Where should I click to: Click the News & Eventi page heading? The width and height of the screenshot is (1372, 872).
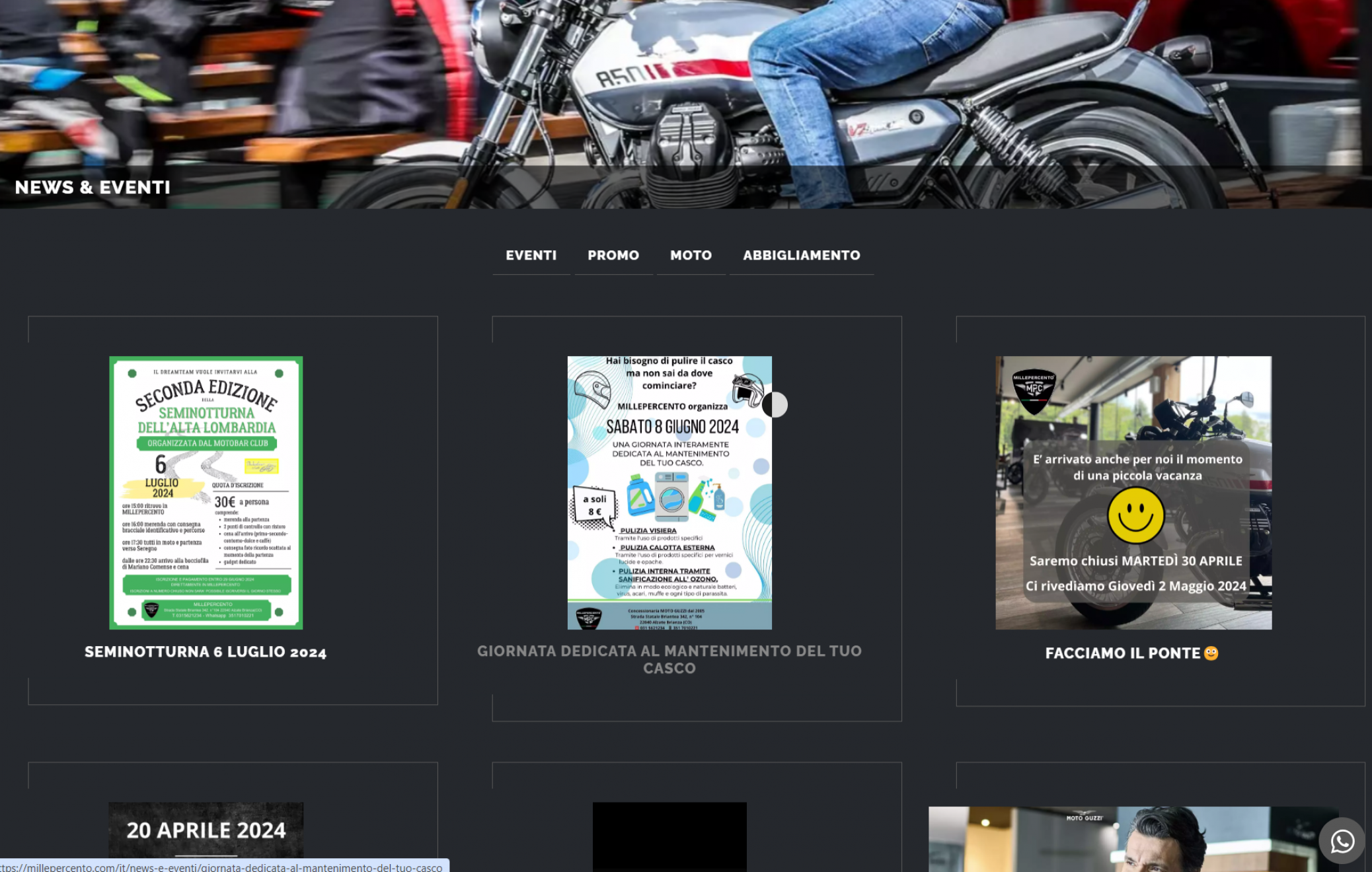(x=93, y=188)
